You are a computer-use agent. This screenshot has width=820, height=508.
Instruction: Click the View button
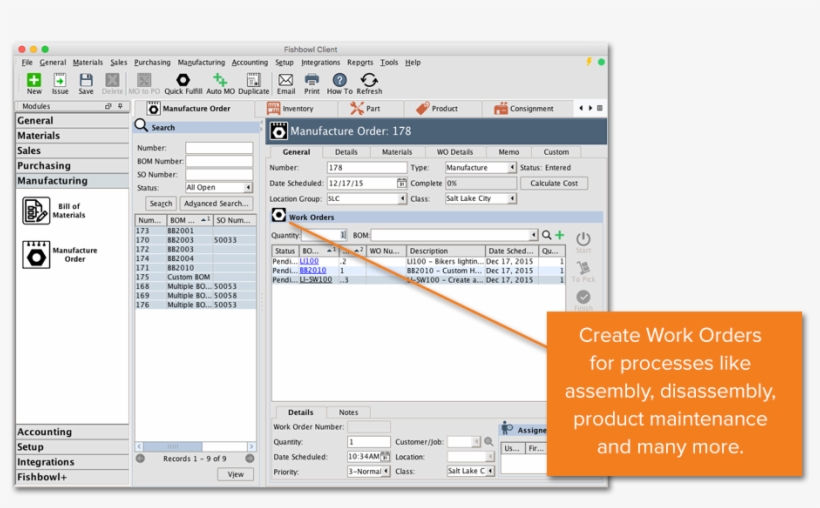tap(235, 474)
